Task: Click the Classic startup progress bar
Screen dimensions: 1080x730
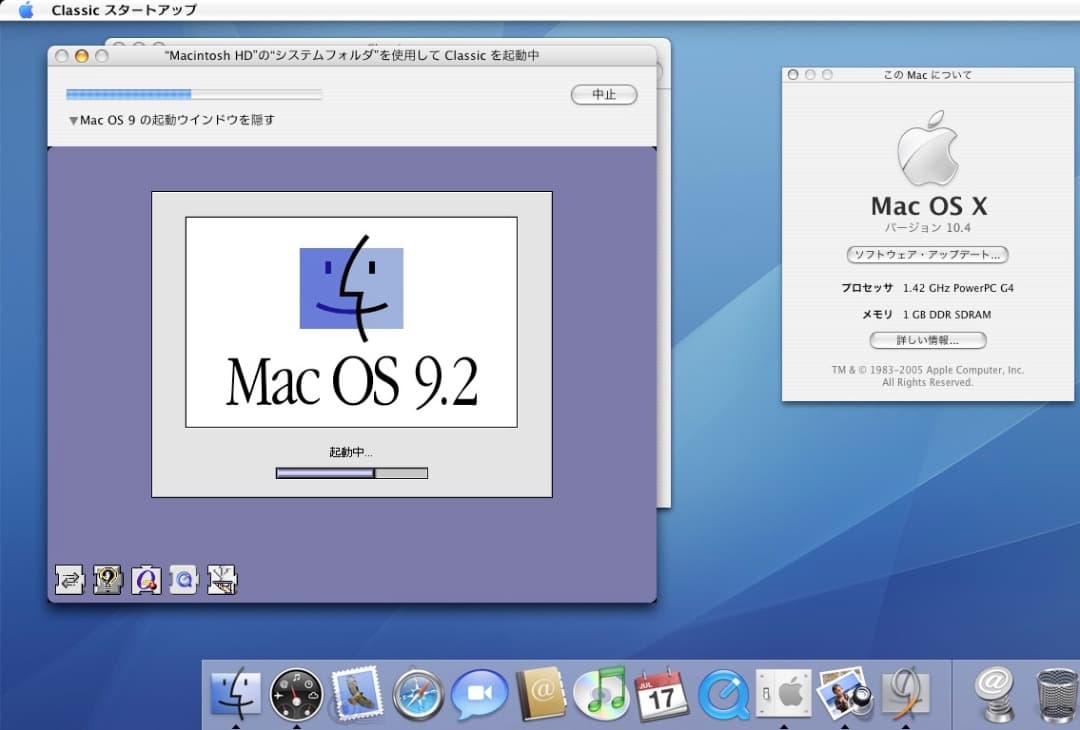Action: pyautogui.click(x=194, y=94)
